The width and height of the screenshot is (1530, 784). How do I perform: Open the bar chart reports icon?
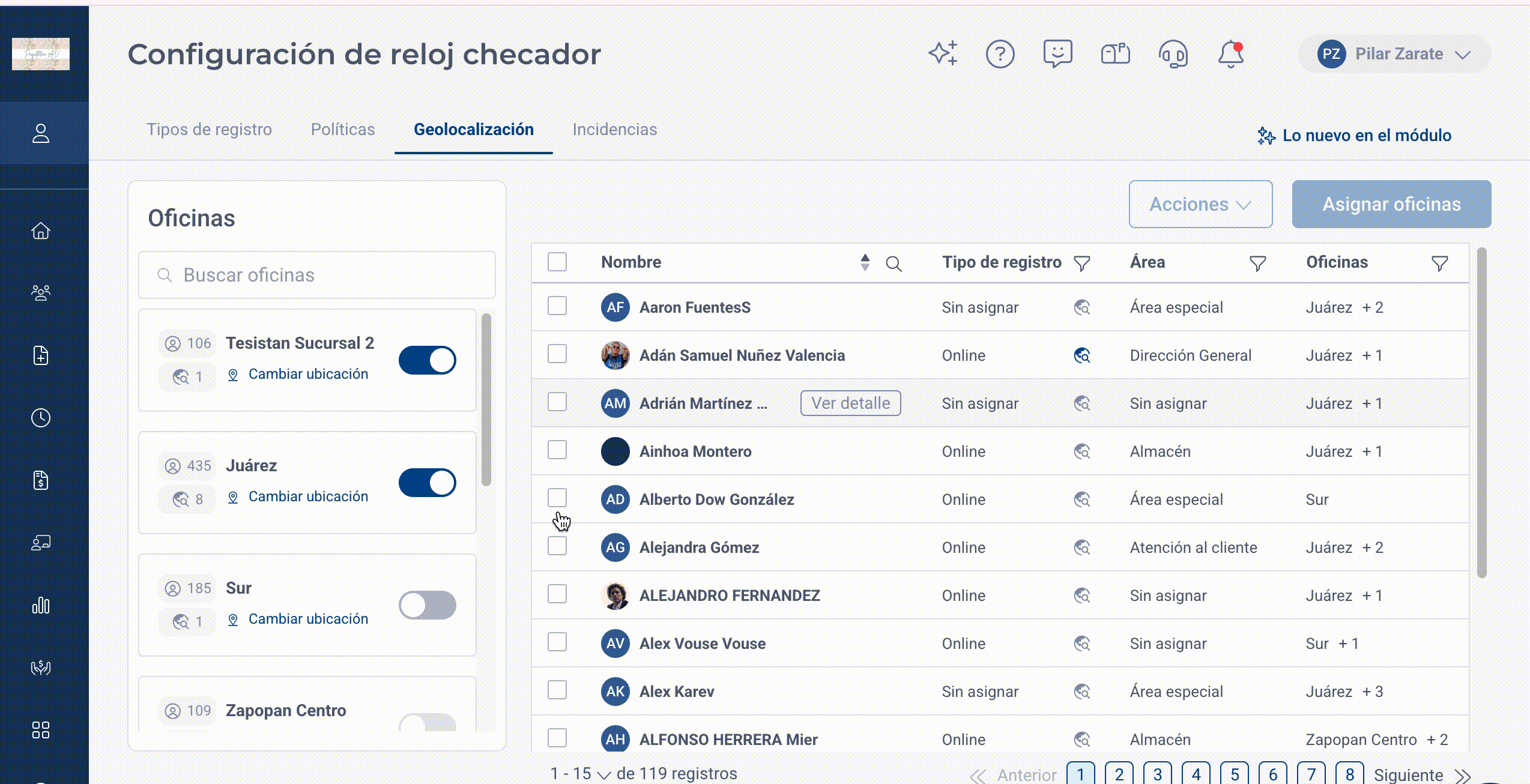click(x=41, y=605)
